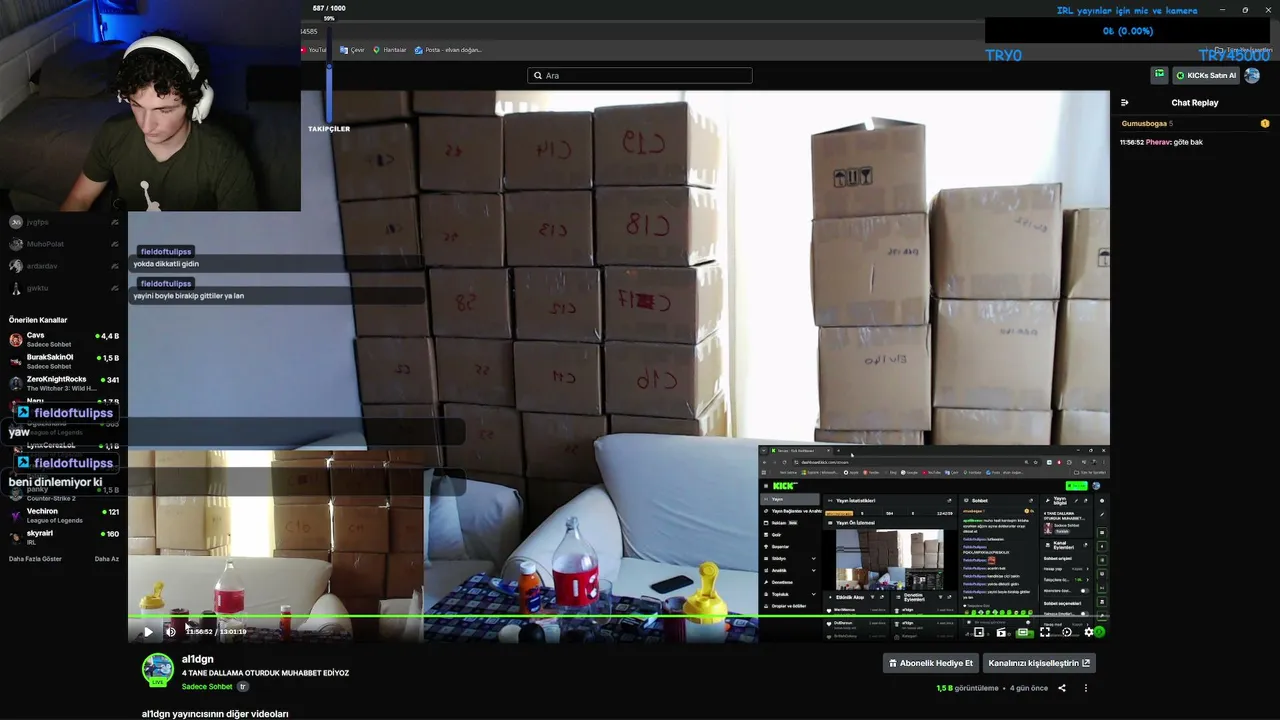This screenshot has width=1280, height=720.
Task: Enter fullscreen mode on the video player
Action: click(x=1045, y=632)
